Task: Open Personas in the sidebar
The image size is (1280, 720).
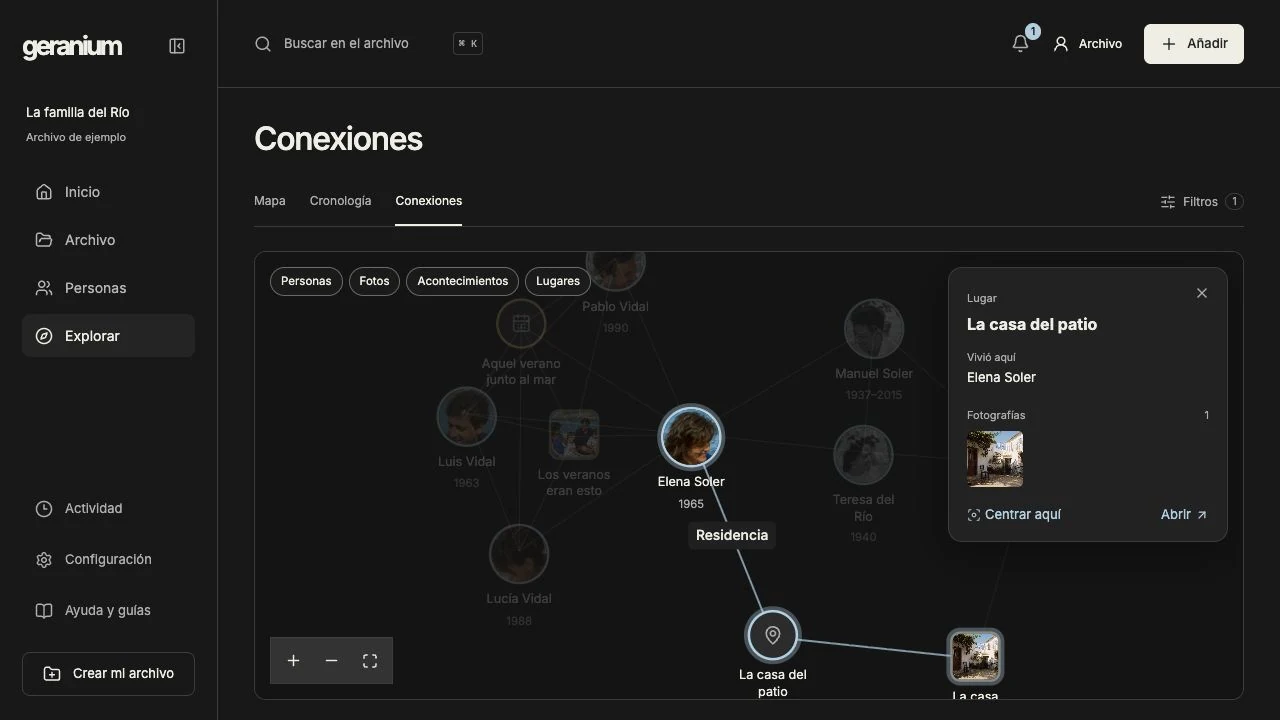Action: [108, 288]
